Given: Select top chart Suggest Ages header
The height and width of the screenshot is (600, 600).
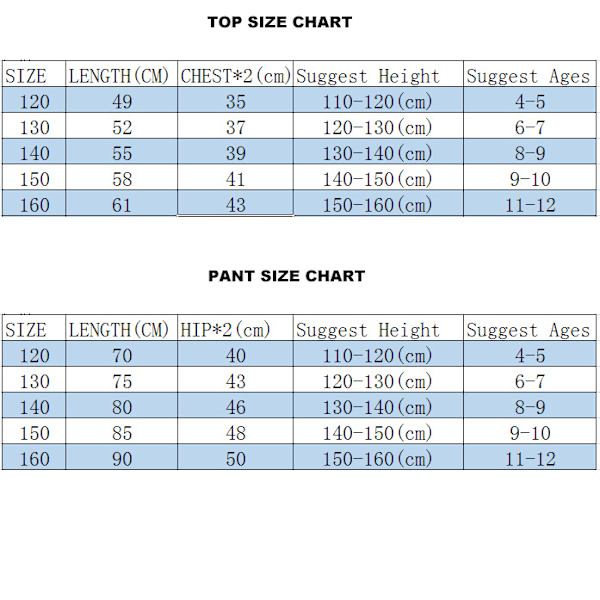Looking at the screenshot, I should tap(530, 73).
